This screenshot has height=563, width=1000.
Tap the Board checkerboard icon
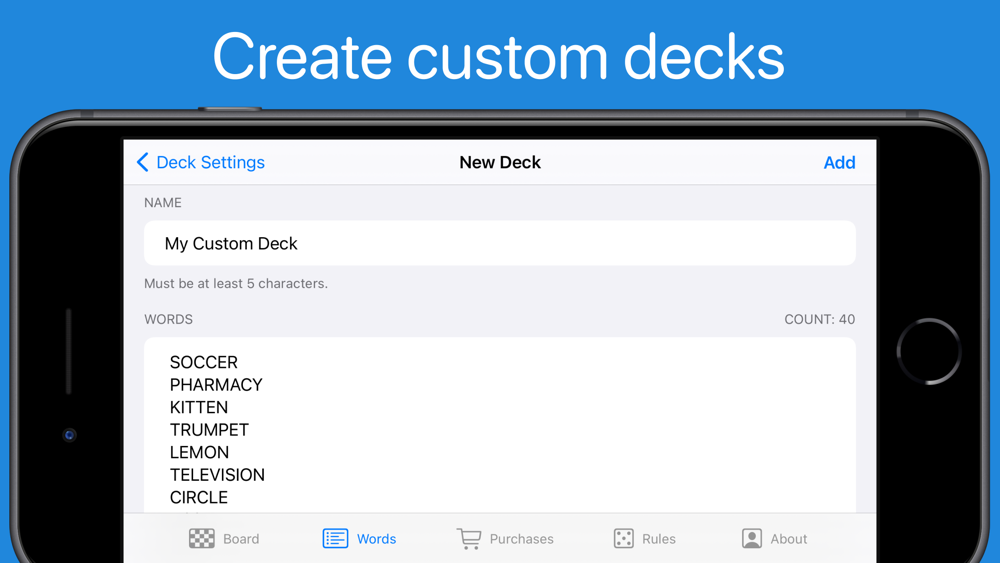[x=202, y=538]
